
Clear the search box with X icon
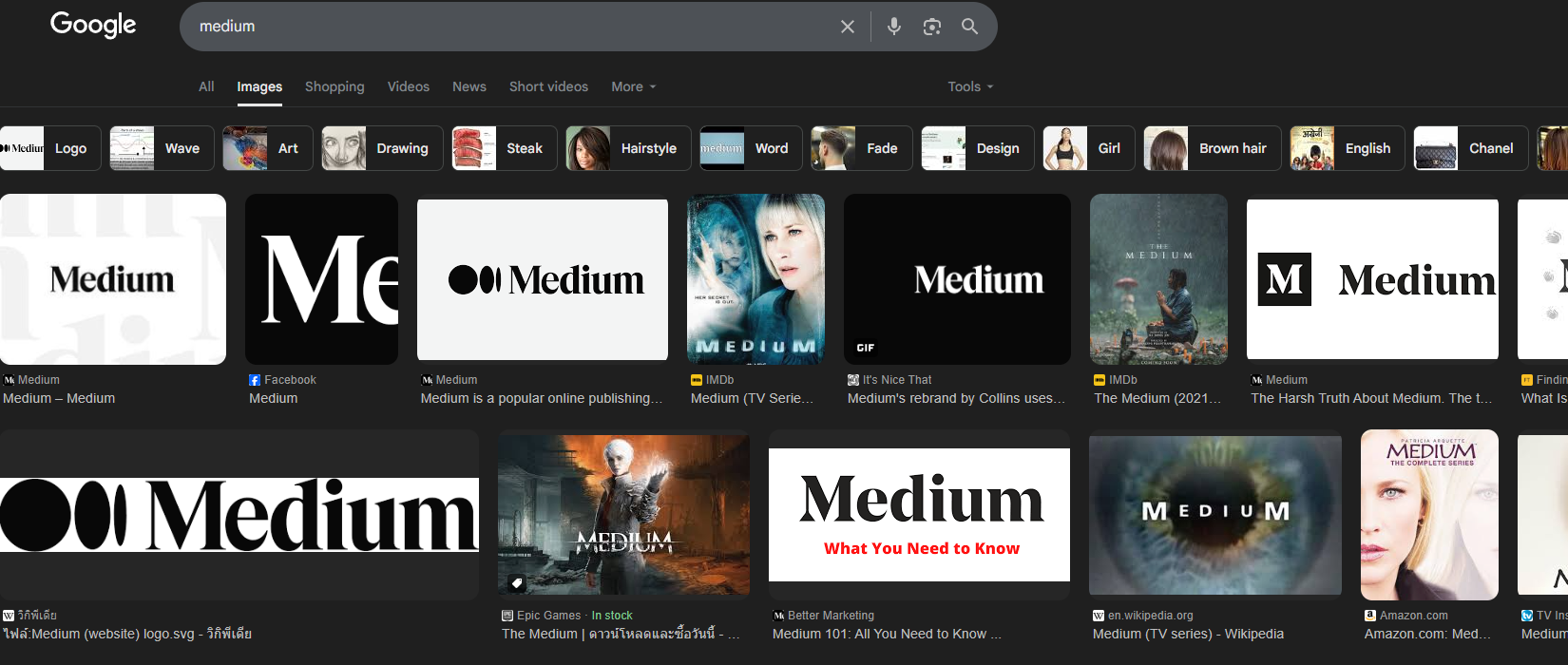coord(848,27)
